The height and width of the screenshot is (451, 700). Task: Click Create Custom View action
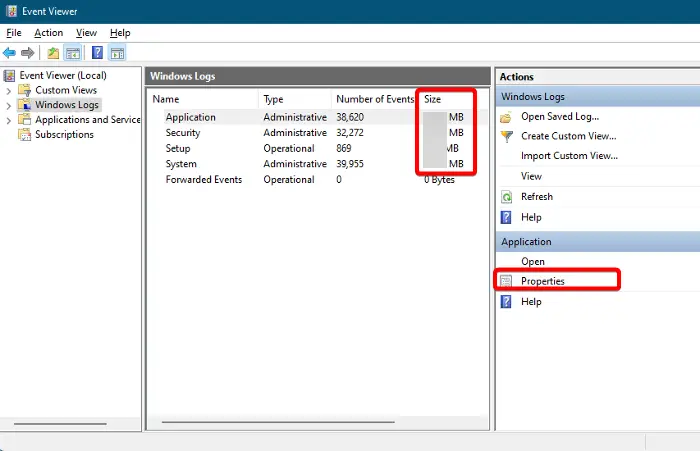tap(569, 136)
